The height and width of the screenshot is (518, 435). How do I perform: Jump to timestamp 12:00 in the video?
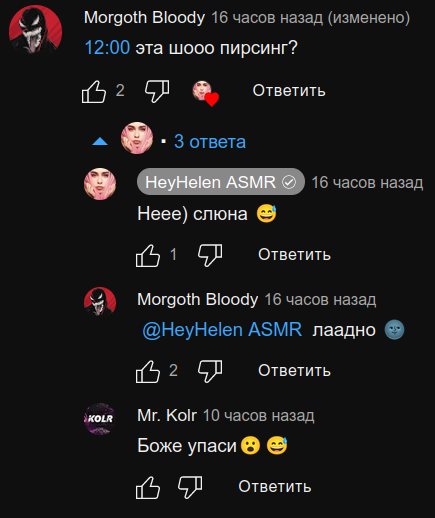coord(107,47)
